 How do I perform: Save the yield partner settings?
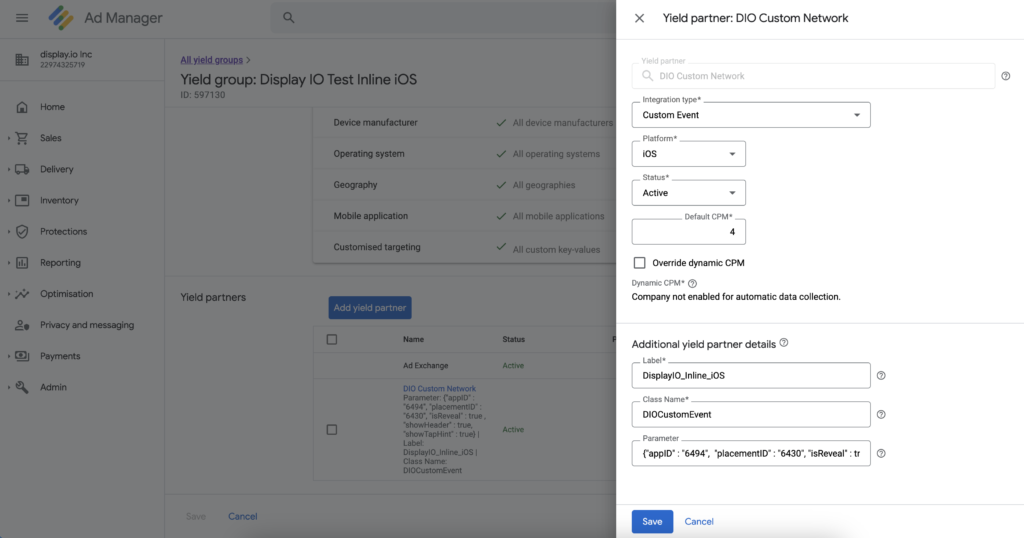click(652, 522)
